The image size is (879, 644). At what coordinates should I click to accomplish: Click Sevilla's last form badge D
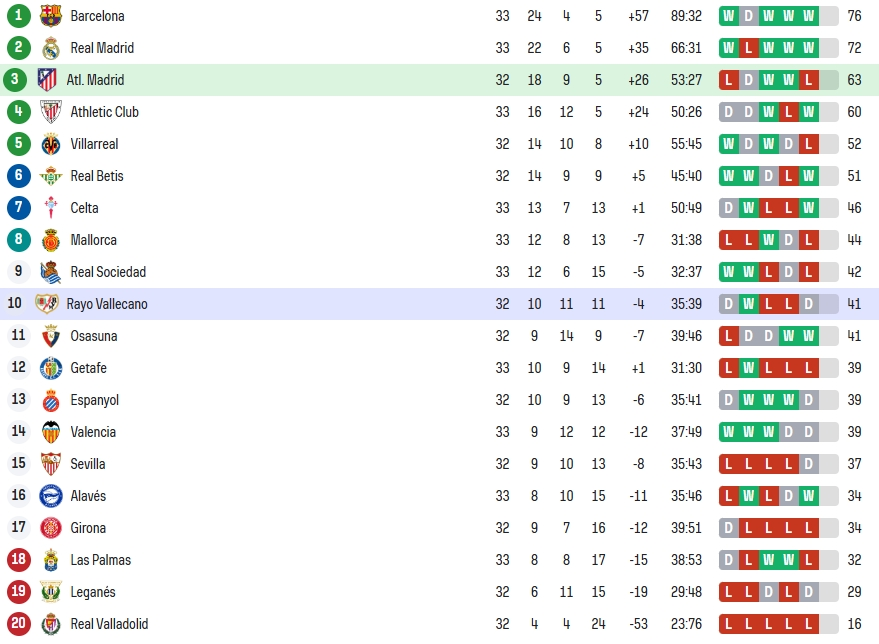pyautogui.click(x=808, y=464)
